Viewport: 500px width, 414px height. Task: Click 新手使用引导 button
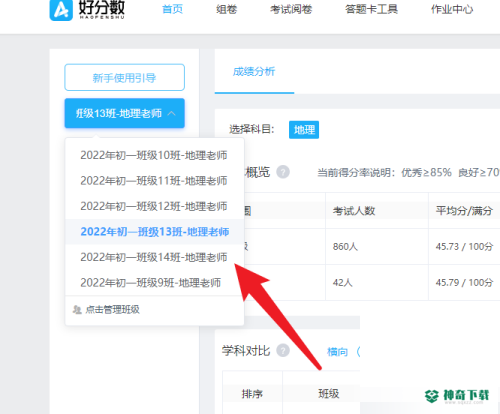(x=125, y=77)
